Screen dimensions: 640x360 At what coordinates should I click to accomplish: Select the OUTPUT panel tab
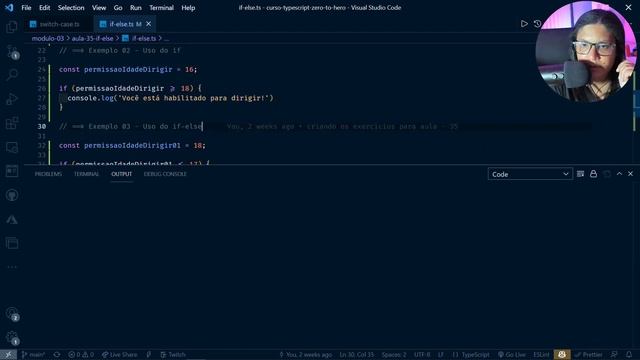pyautogui.click(x=122, y=174)
